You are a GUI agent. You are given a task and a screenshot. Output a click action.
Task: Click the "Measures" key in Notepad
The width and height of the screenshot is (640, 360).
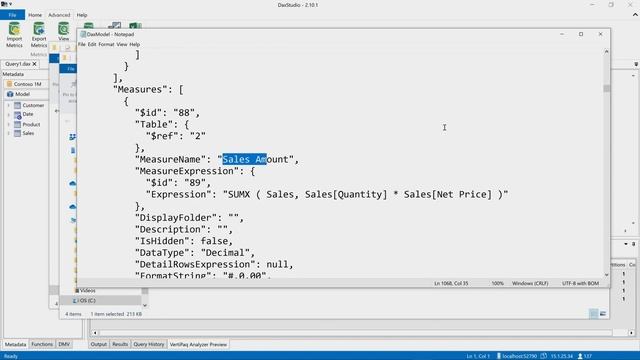coord(140,89)
